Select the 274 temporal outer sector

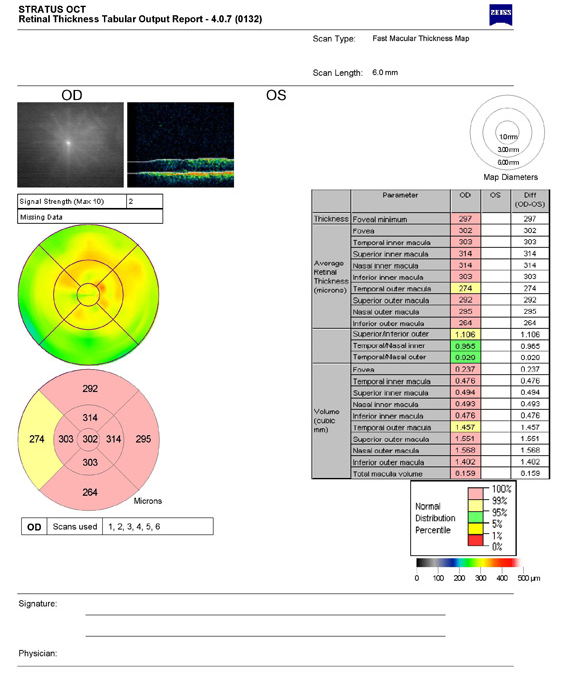37,439
